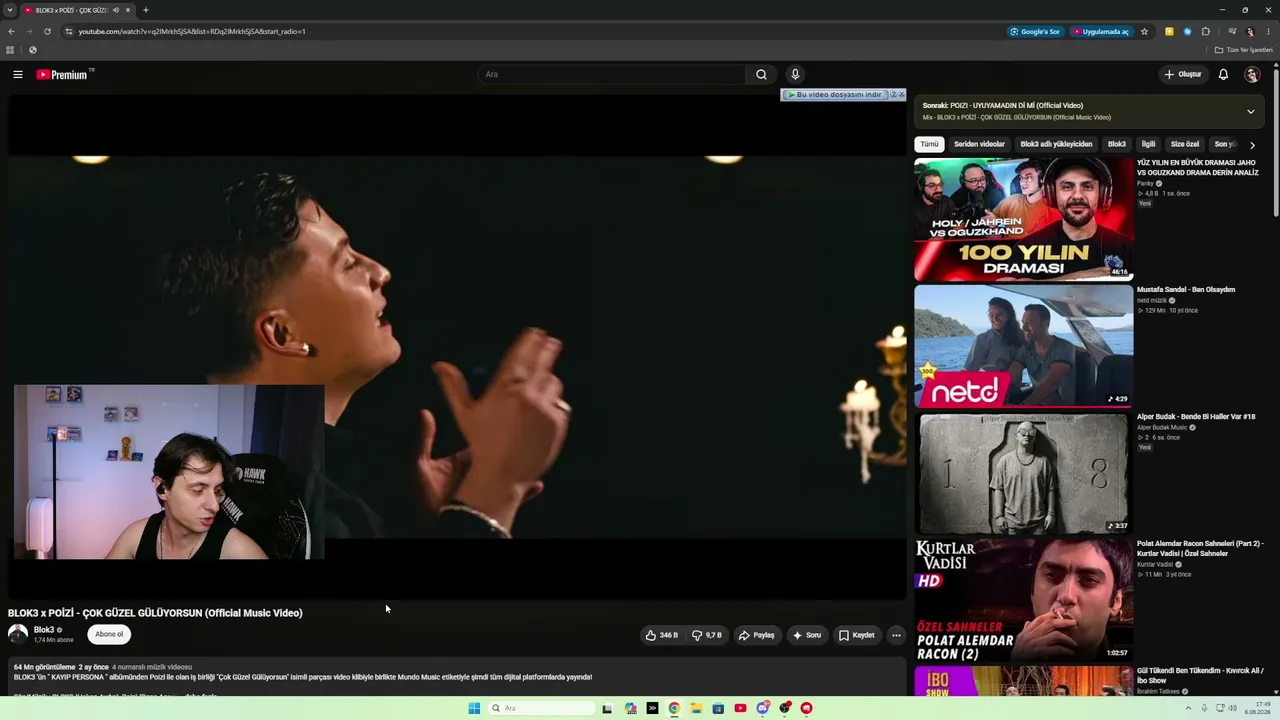Open more actions menu under the video
This screenshot has width=1280, height=720.
pos(896,635)
